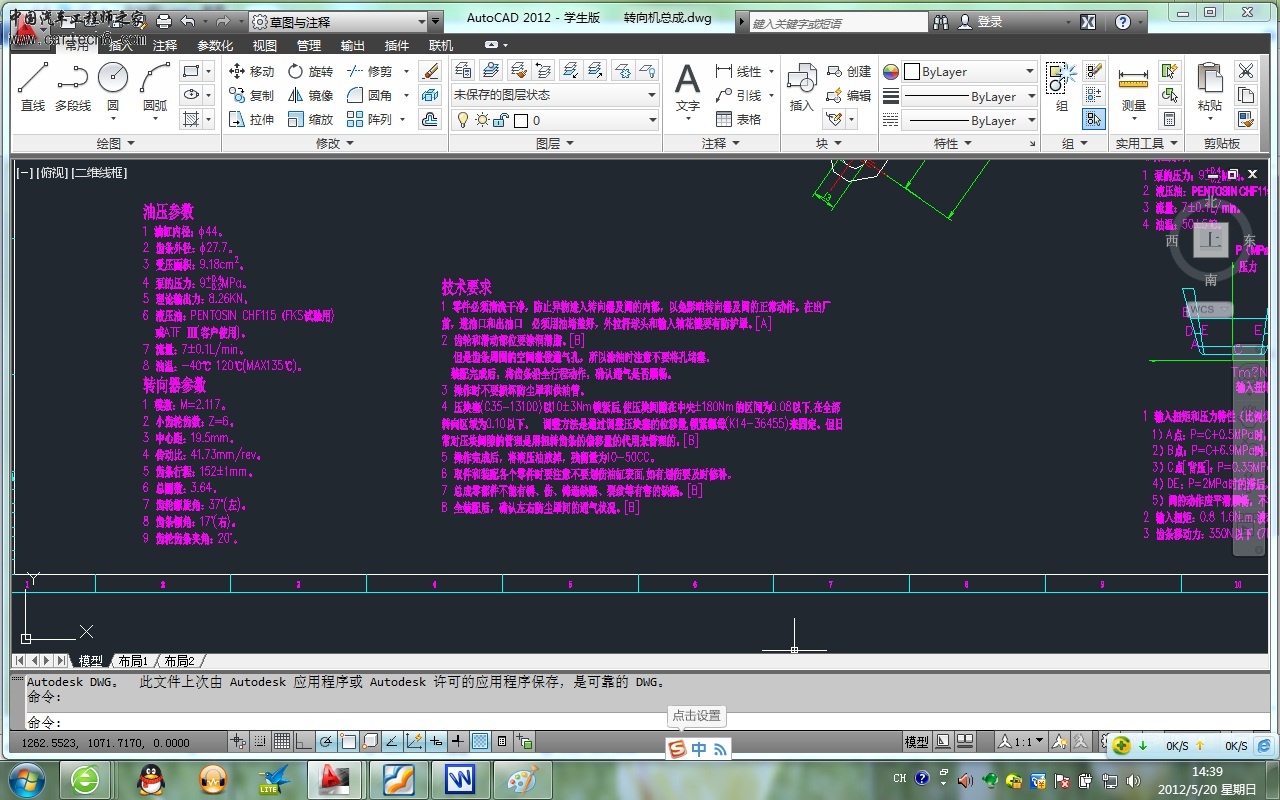Click the Fillet (圆角) tool
The height and width of the screenshot is (800, 1280).
tap(369, 95)
